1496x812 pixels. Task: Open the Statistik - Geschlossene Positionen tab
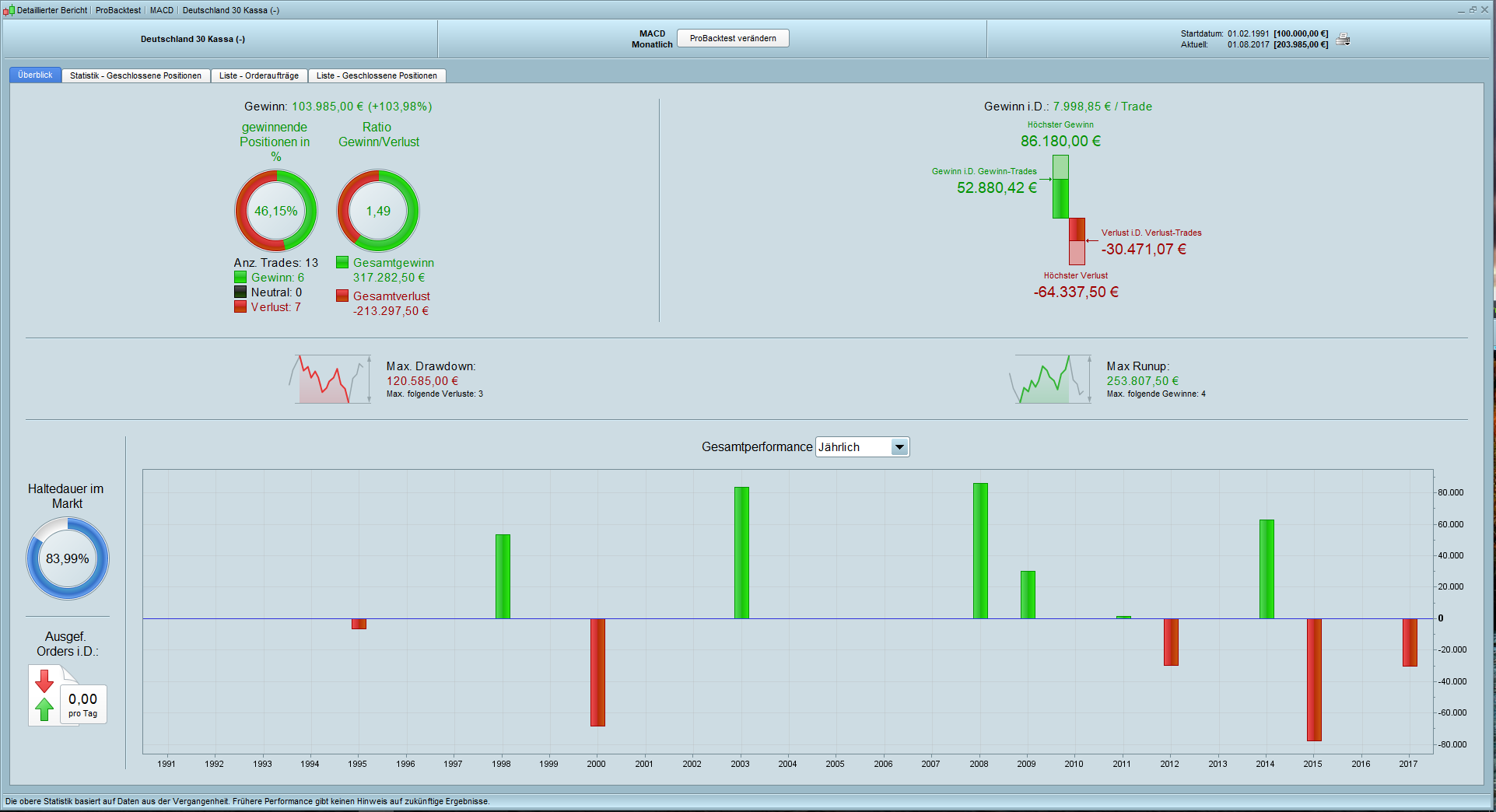(135, 75)
